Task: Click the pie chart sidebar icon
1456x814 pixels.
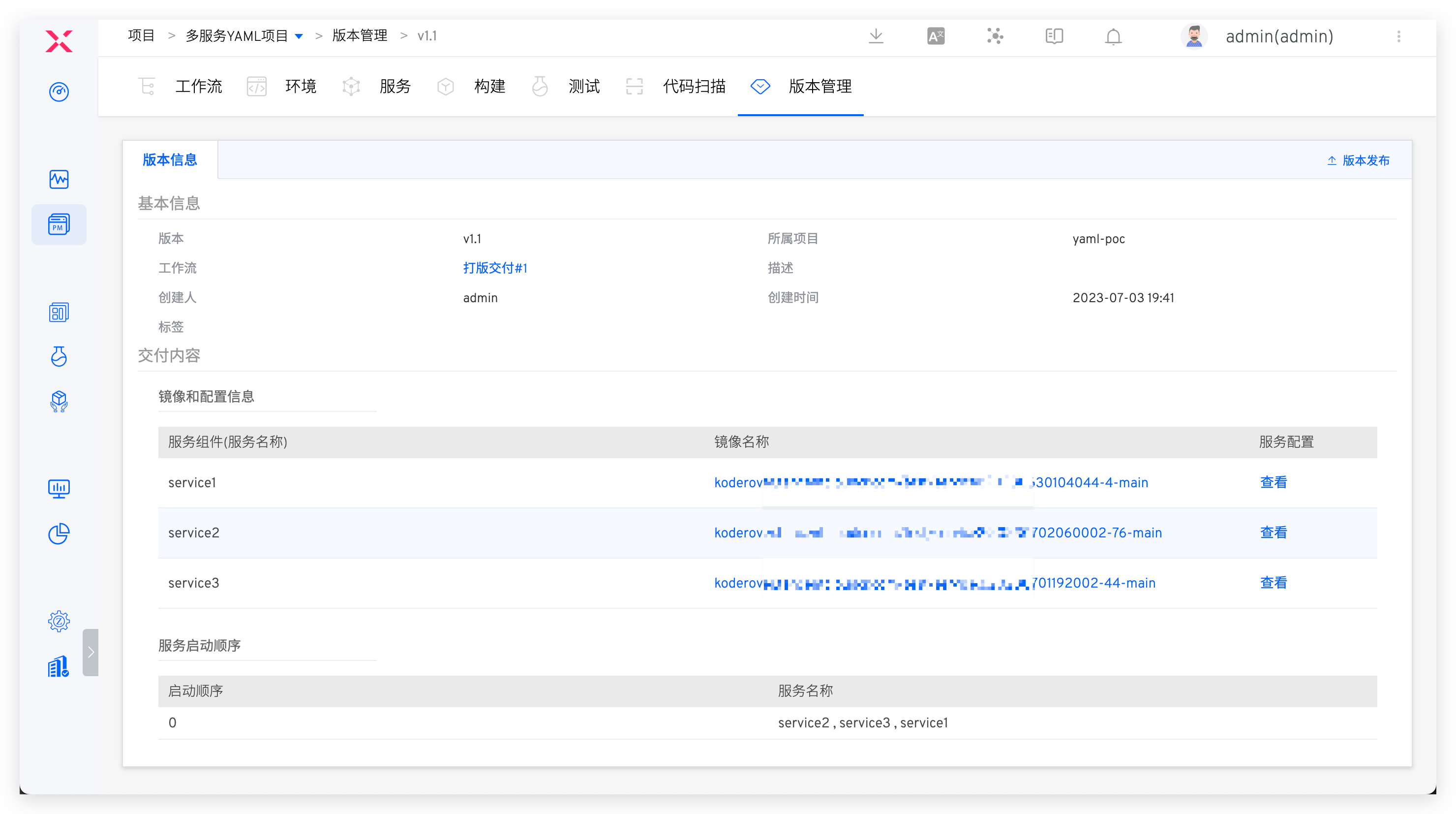Action: tap(59, 533)
